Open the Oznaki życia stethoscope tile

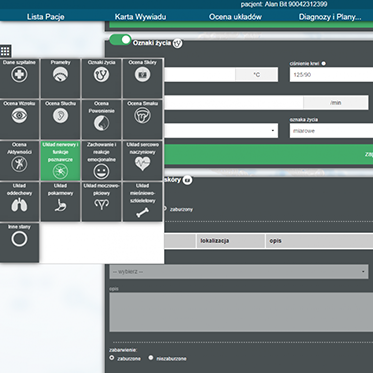[x=101, y=78]
